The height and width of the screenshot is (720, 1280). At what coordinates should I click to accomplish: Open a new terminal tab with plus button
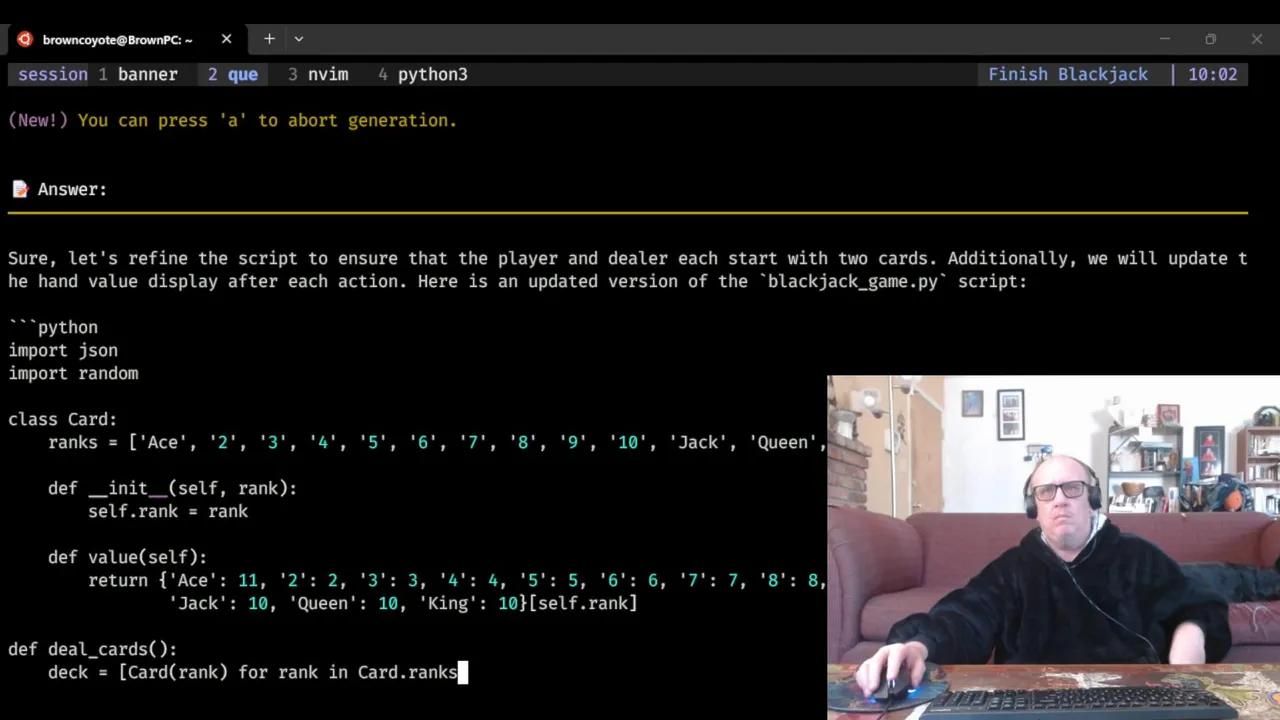269,39
